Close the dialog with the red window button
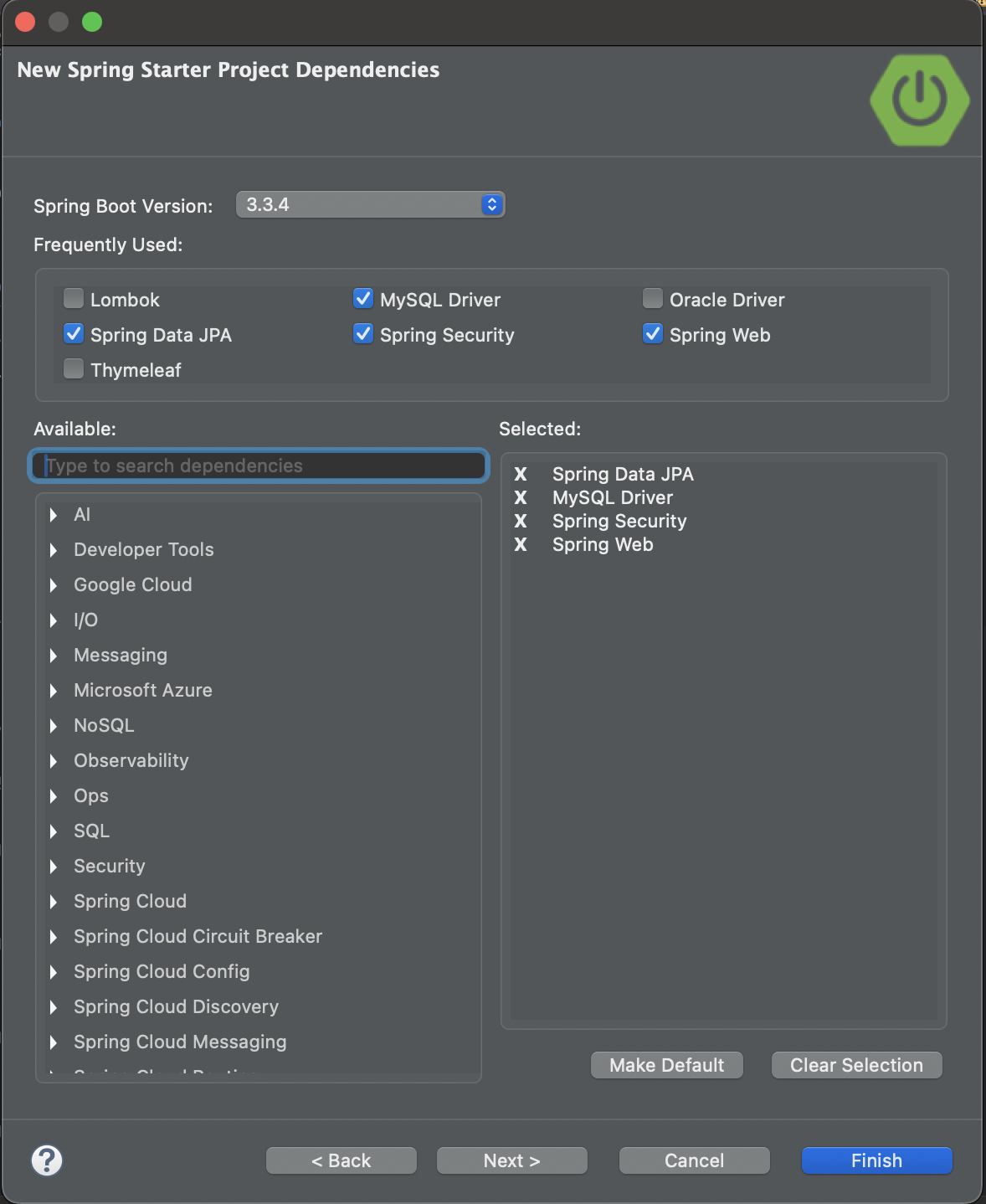The image size is (986, 1204). [x=25, y=22]
